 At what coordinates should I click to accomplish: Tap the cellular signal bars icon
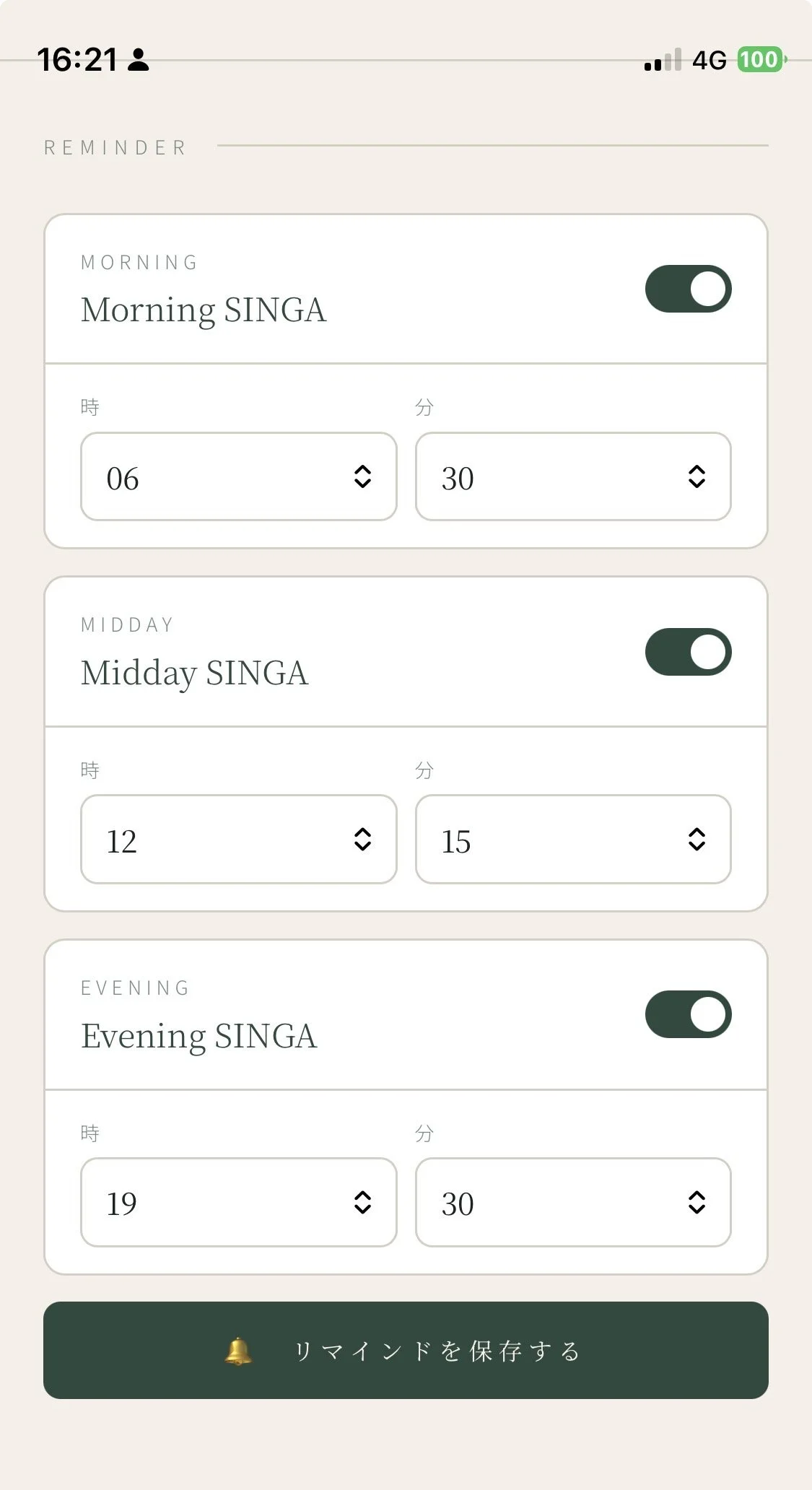point(663,60)
